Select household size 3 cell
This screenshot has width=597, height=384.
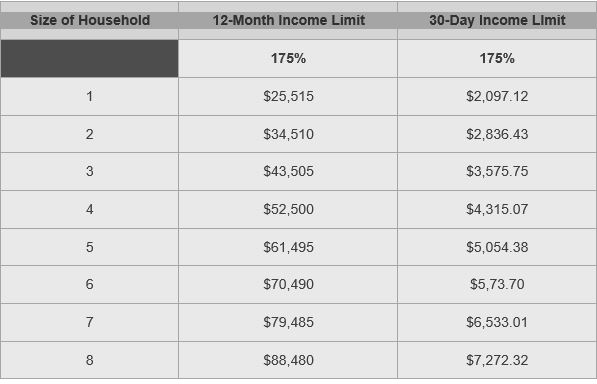click(x=89, y=172)
